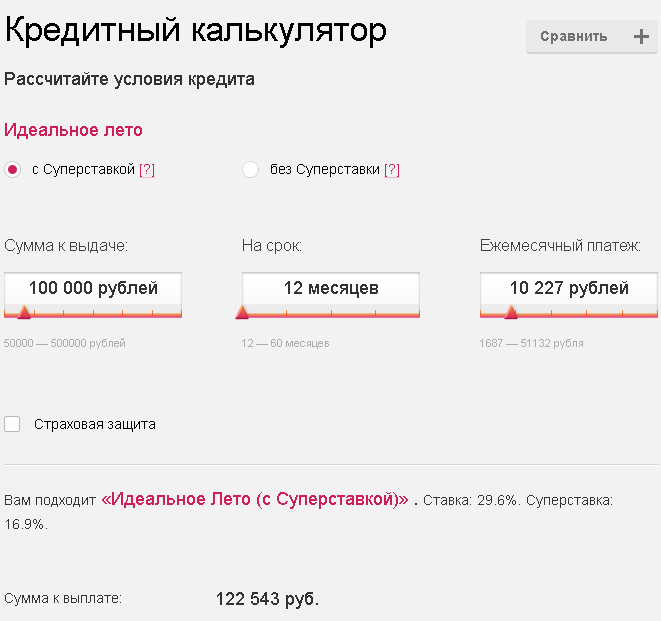Viewport: 661px width, 621px height.
Task: Open the «Идеальное Лето (с Суперставкой)» link
Action: (x=254, y=499)
